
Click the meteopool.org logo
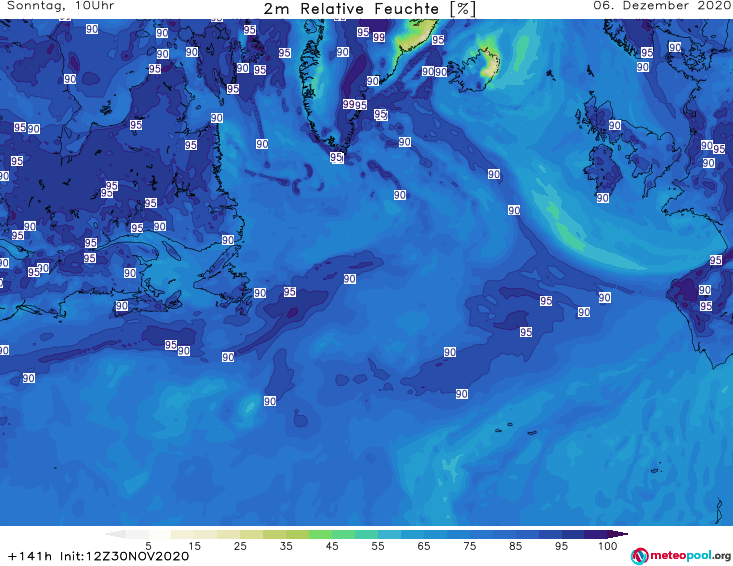pos(681,556)
